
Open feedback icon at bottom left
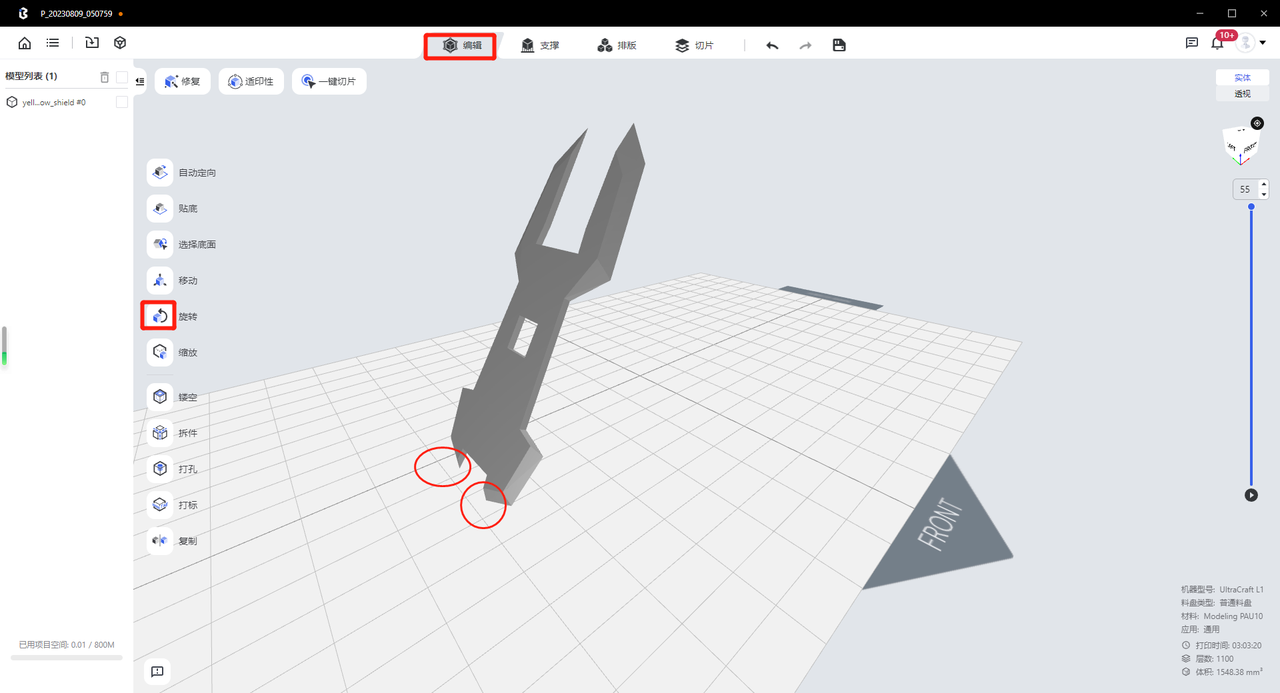[x=157, y=672]
